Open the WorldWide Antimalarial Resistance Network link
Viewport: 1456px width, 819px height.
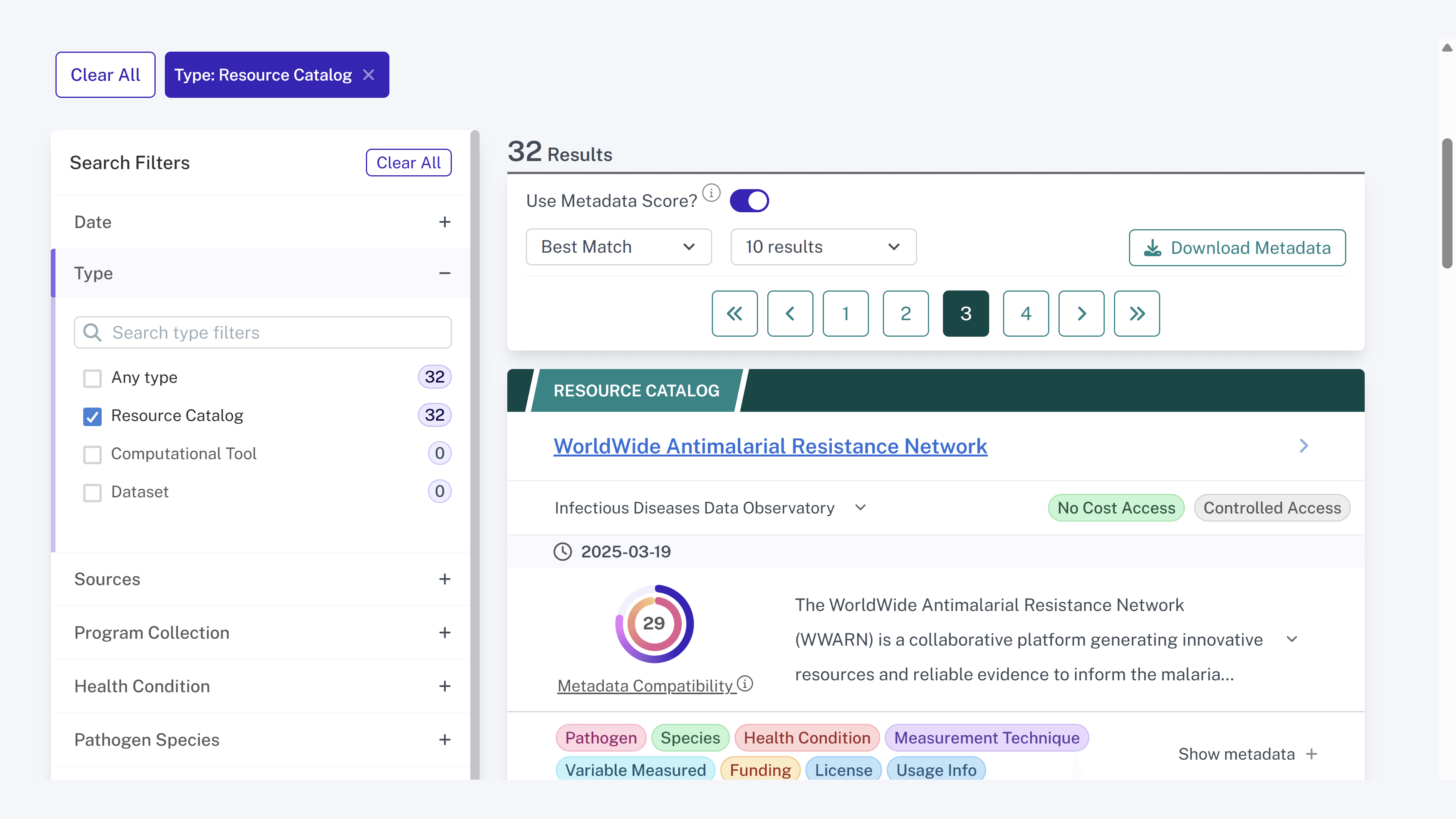pos(770,446)
